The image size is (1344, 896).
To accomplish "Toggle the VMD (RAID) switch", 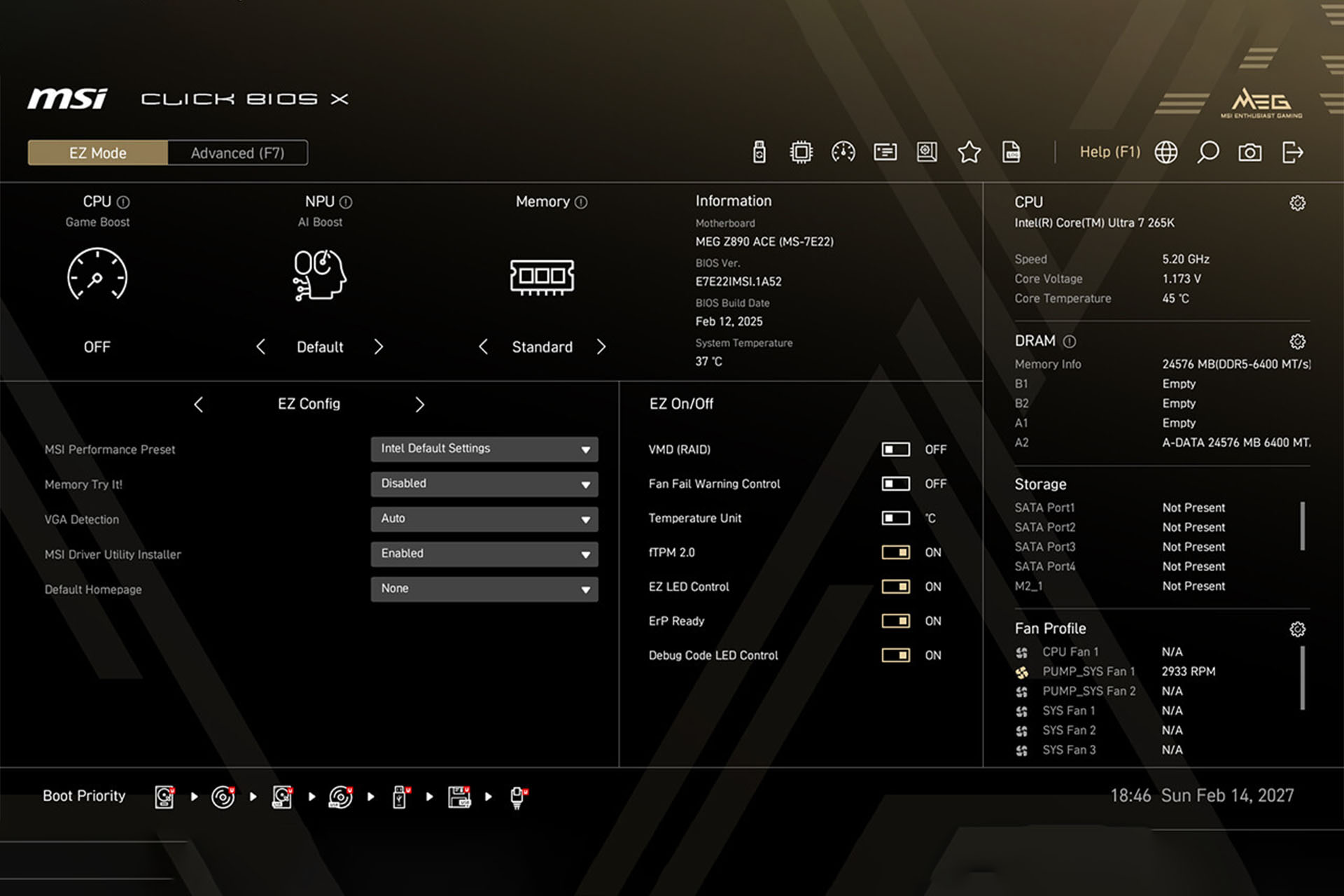I will click(895, 449).
